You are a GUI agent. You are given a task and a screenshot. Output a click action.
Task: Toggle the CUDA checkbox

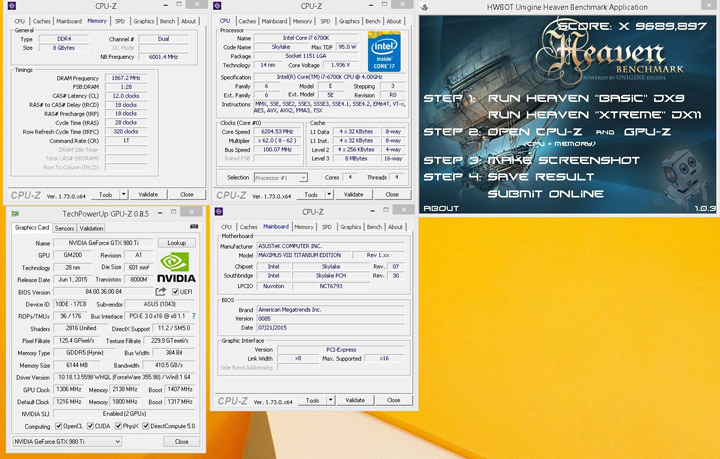90,426
